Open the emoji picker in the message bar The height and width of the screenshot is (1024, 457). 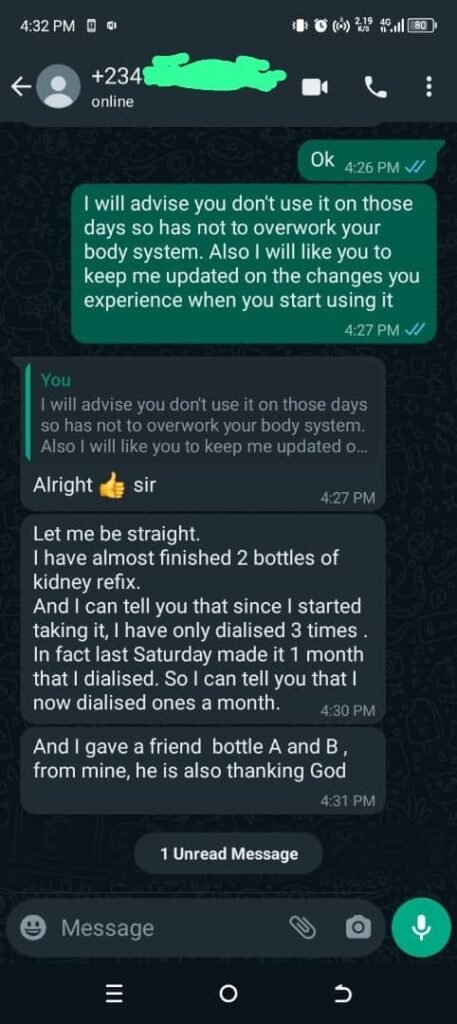point(33,927)
